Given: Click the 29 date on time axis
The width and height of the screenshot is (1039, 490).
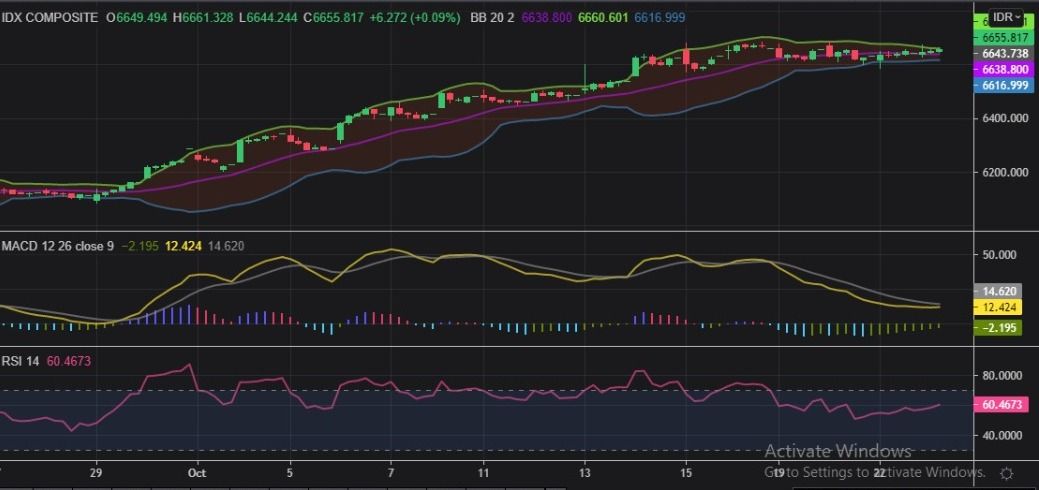Looking at the screenshot, I should (x=97, y=473).
